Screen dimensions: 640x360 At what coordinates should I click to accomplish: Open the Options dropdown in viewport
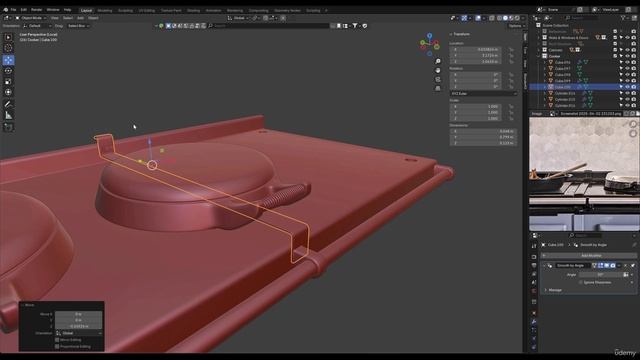tap(516, 26)
